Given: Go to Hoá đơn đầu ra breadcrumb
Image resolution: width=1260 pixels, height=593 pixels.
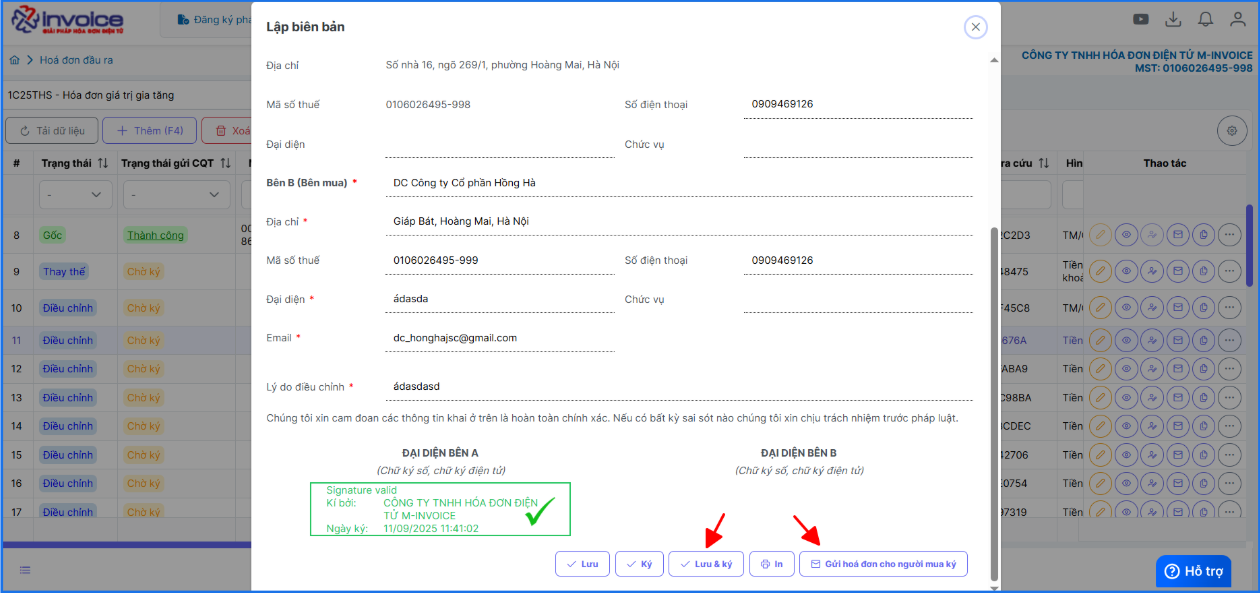Looking at the screenshot, I should [76, 60].
